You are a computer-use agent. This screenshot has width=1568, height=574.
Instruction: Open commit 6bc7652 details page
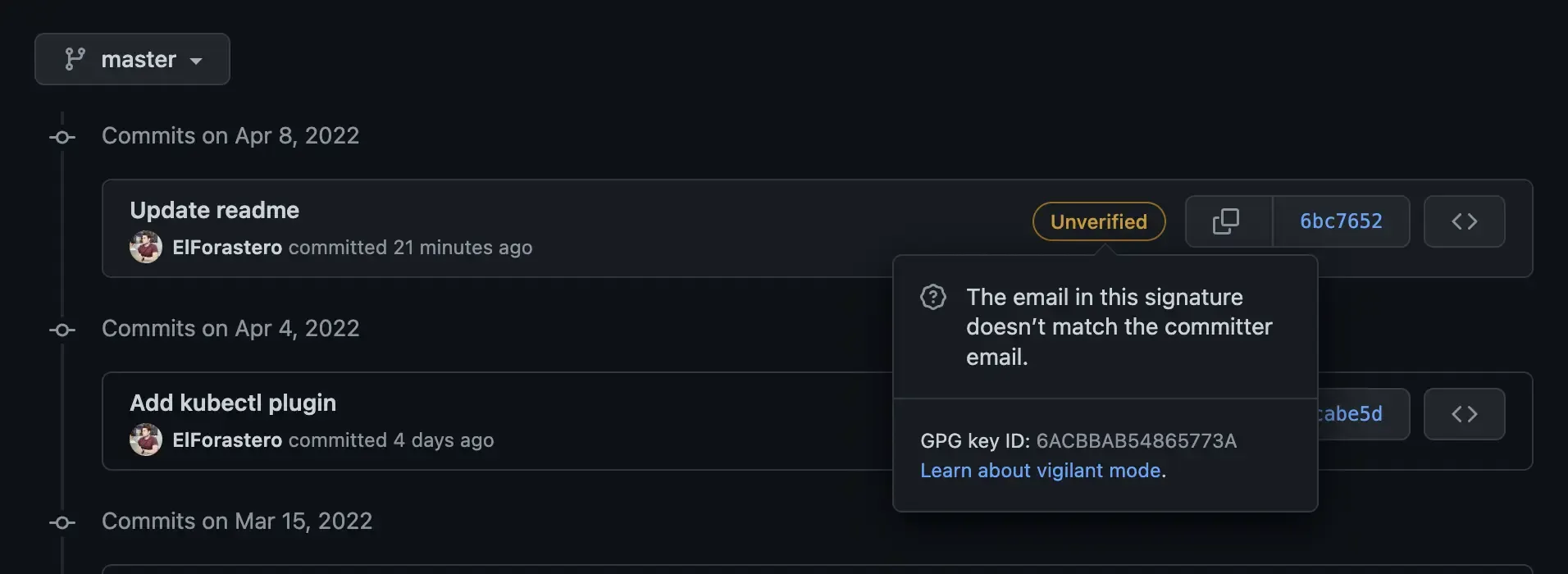(1341, 221)
